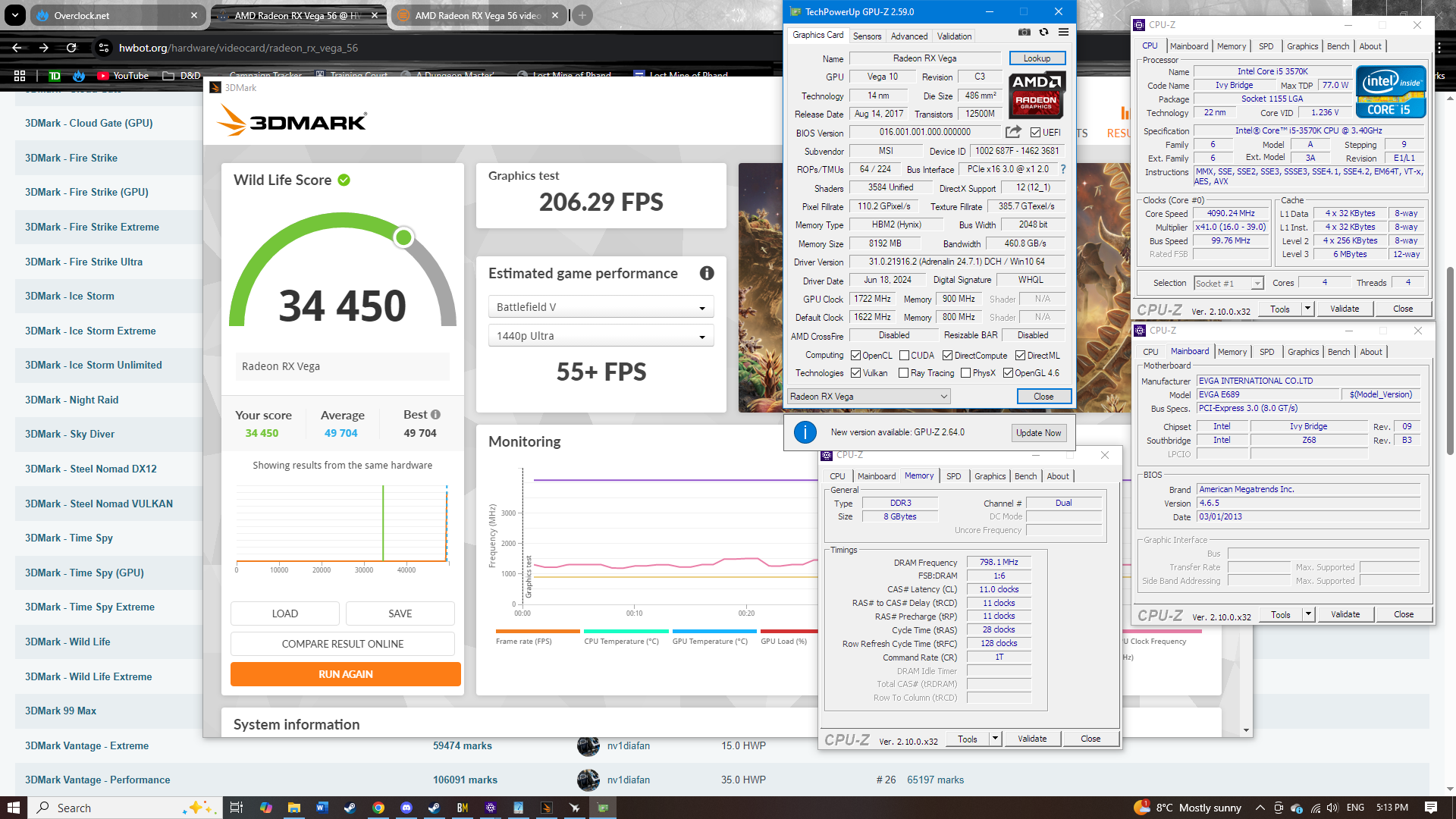Switch to Overclock.net Chrome tab
The width and height of the screenshot is (1456, 819).
(118, 15)
